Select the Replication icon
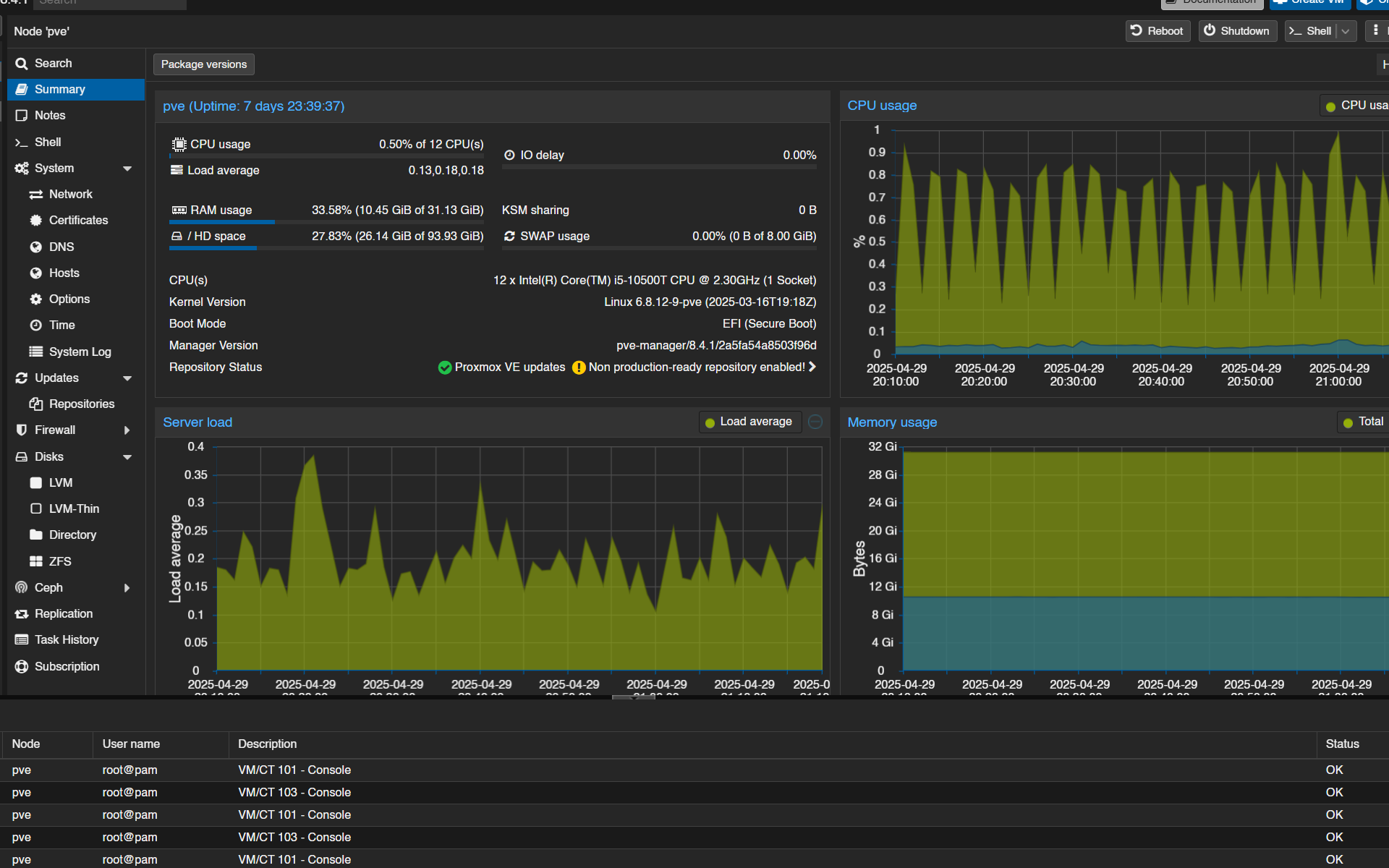Screen dimensions: 1389x868 (x=22, y=613)
